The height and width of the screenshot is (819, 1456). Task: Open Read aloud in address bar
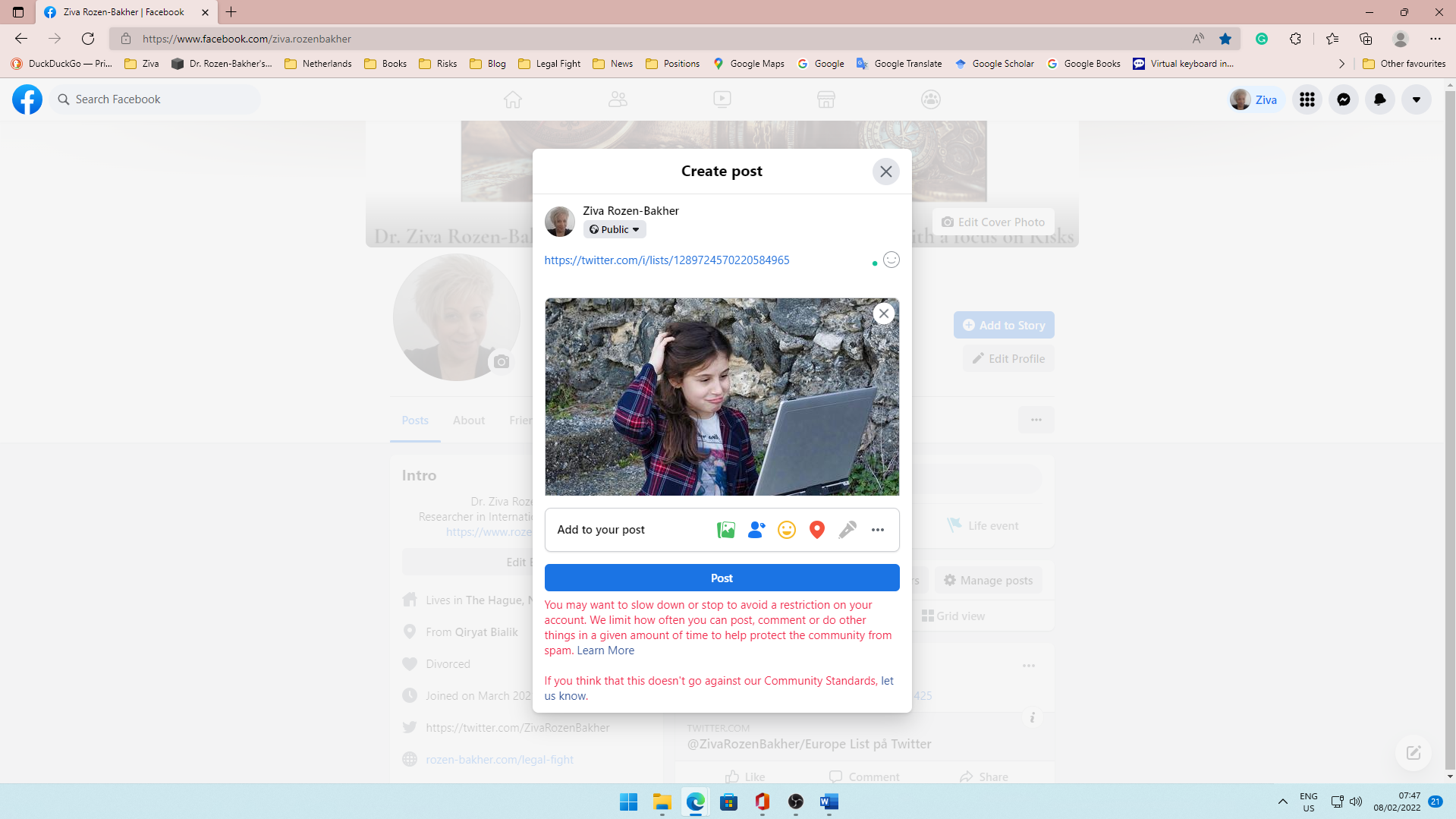1198,39
